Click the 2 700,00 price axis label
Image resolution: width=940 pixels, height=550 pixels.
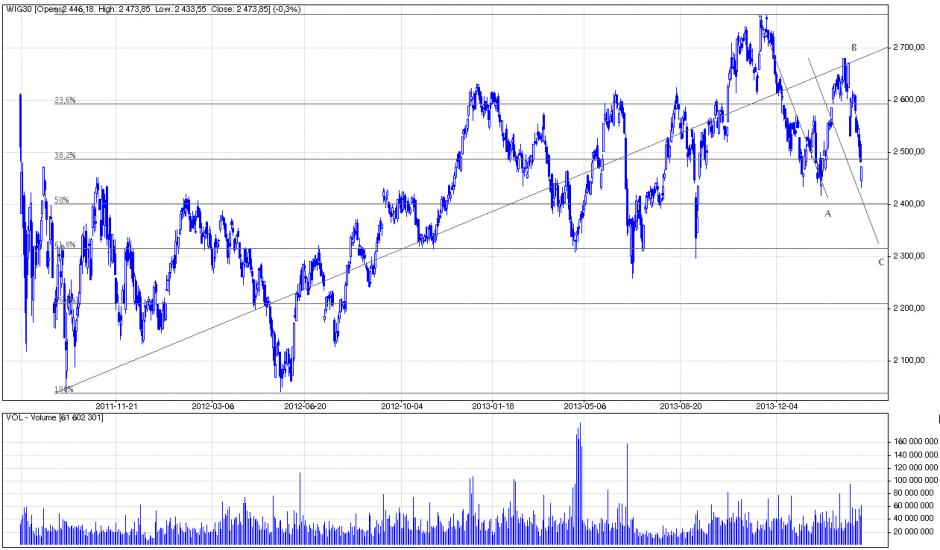pos(912,47)
